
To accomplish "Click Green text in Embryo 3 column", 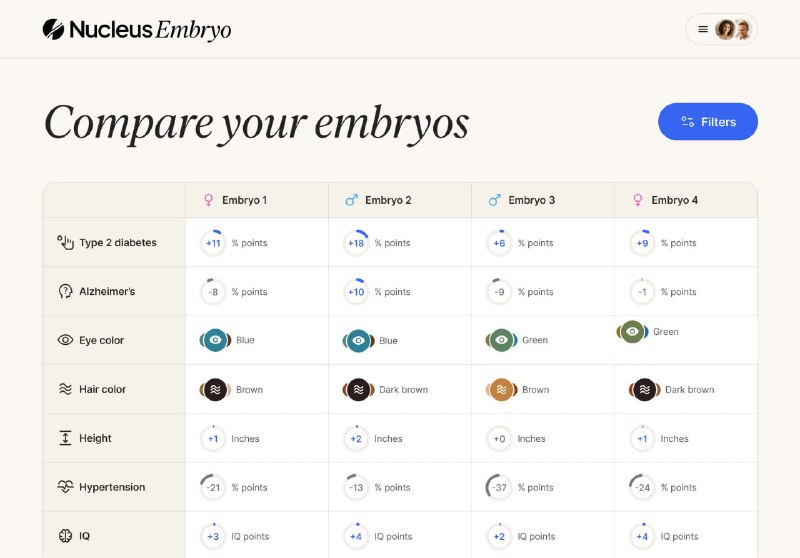I will point(535,340).
